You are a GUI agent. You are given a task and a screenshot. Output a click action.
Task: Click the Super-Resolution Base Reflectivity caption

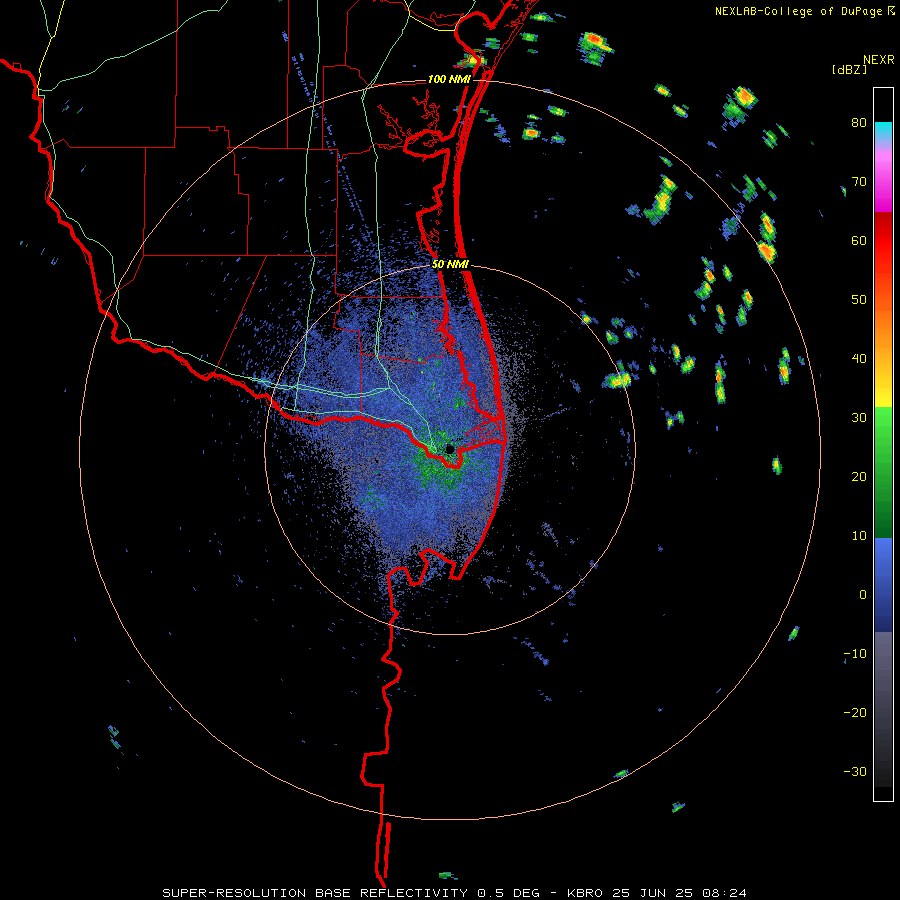pyautogui.click(x=455, y=893)
